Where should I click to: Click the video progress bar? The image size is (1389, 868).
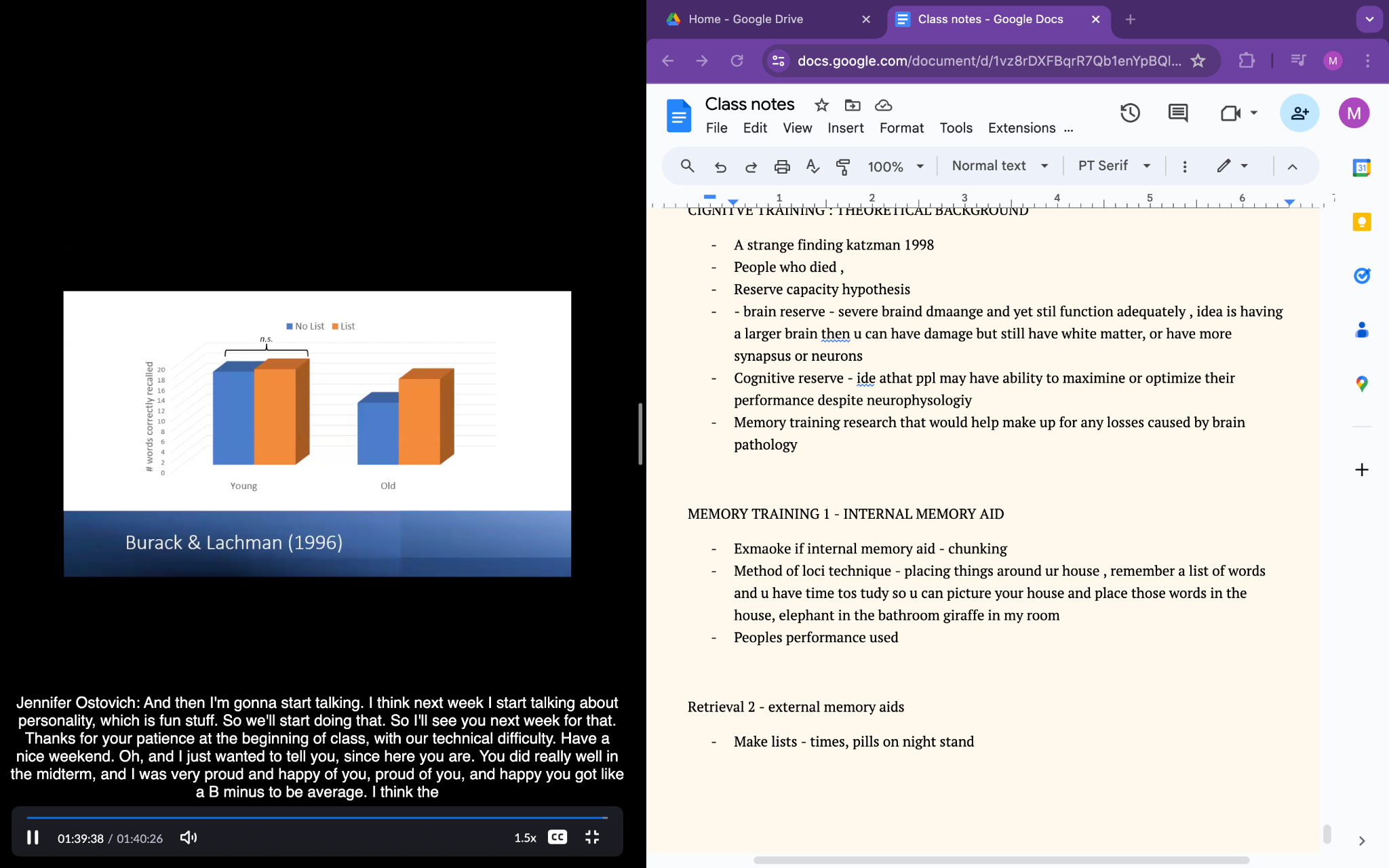click(317, 818)
